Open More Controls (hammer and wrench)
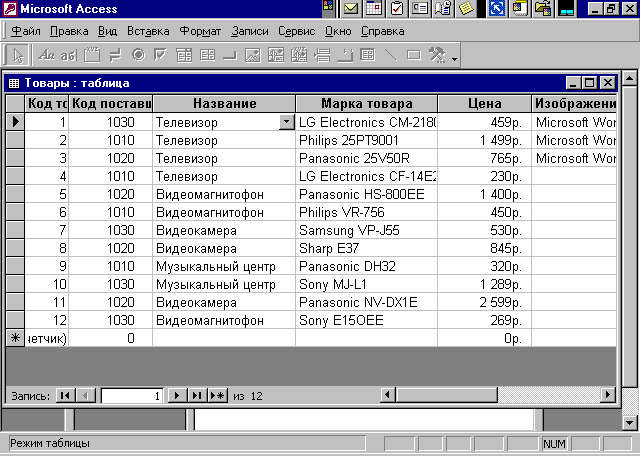Viewport: 640px width, 456px height. coord(437,55)
